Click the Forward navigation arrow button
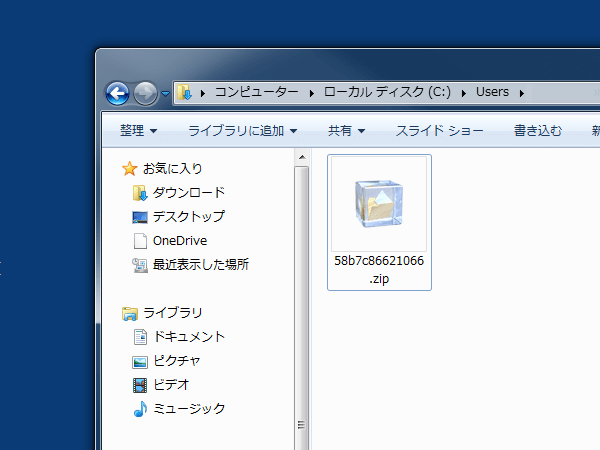 click(x=145, y=93)
